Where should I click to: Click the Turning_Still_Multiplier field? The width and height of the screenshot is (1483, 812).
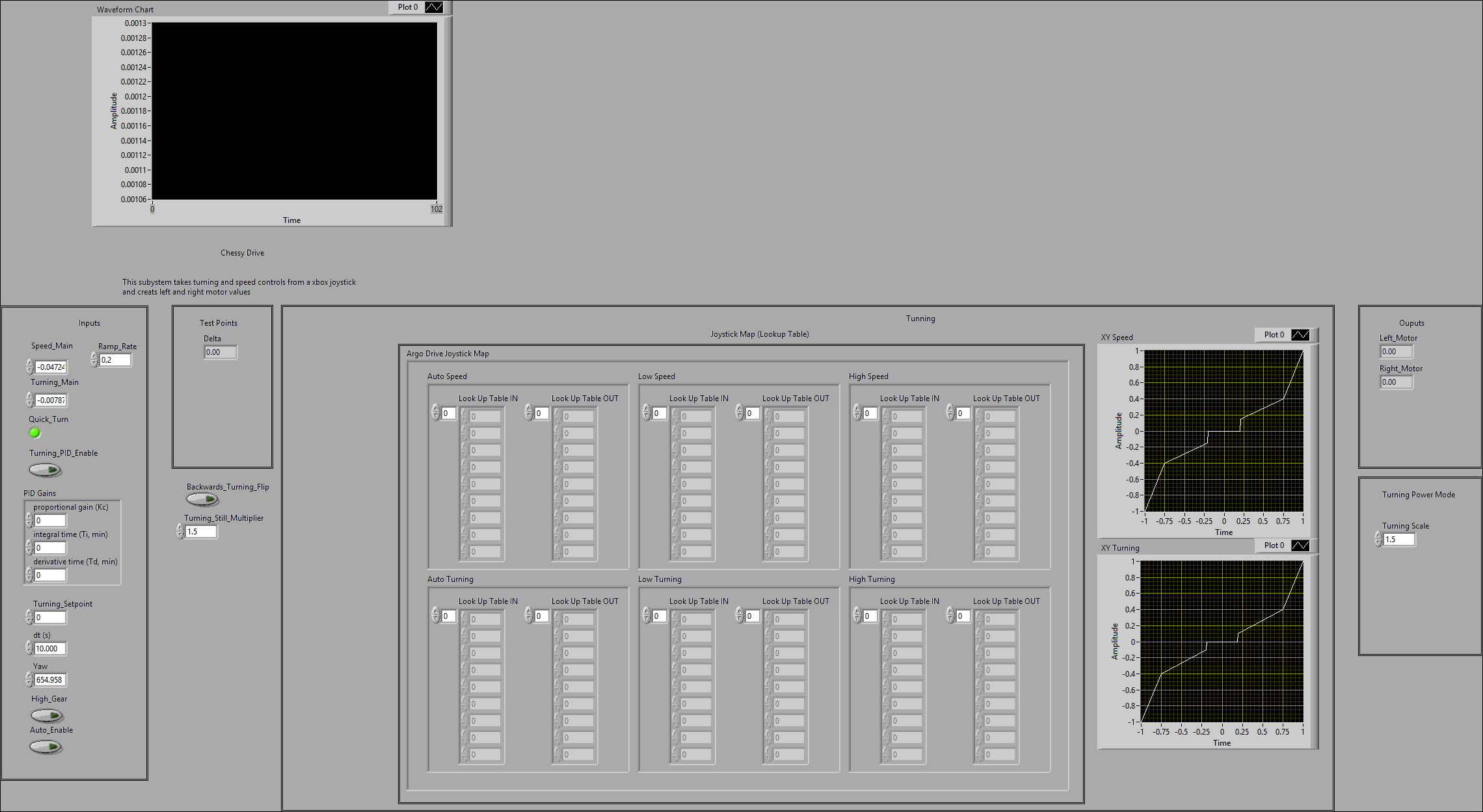click(x=200, y=531)
